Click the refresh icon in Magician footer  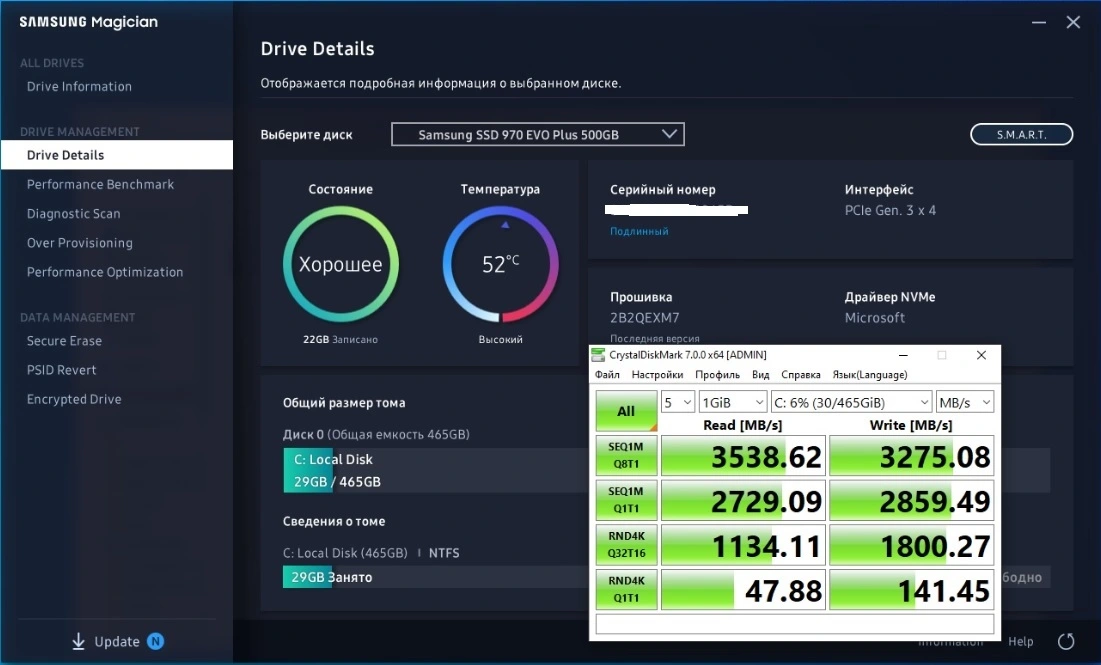click(x=1066, y=641)
